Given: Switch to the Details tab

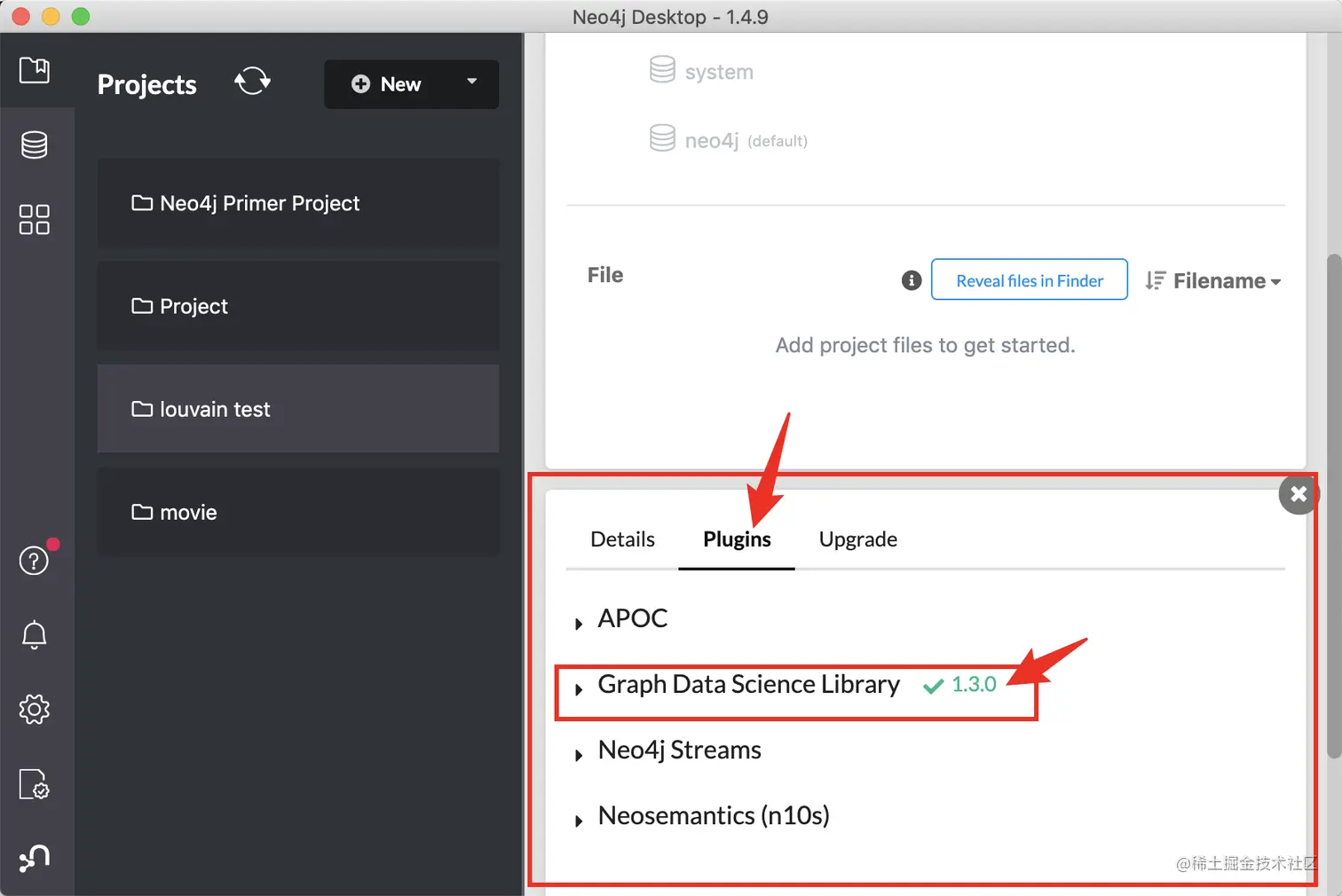Looking at the screenshot, I should 622,539.
